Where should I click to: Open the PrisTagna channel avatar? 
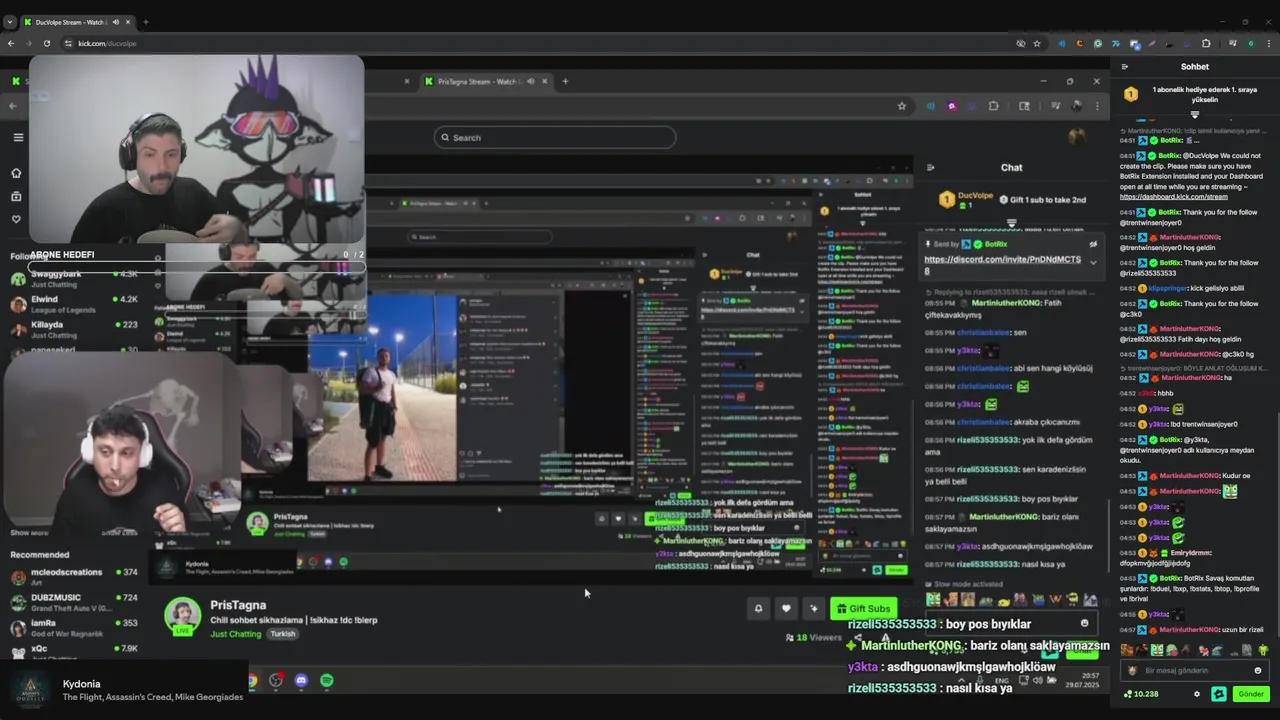[x=182, y=616]
